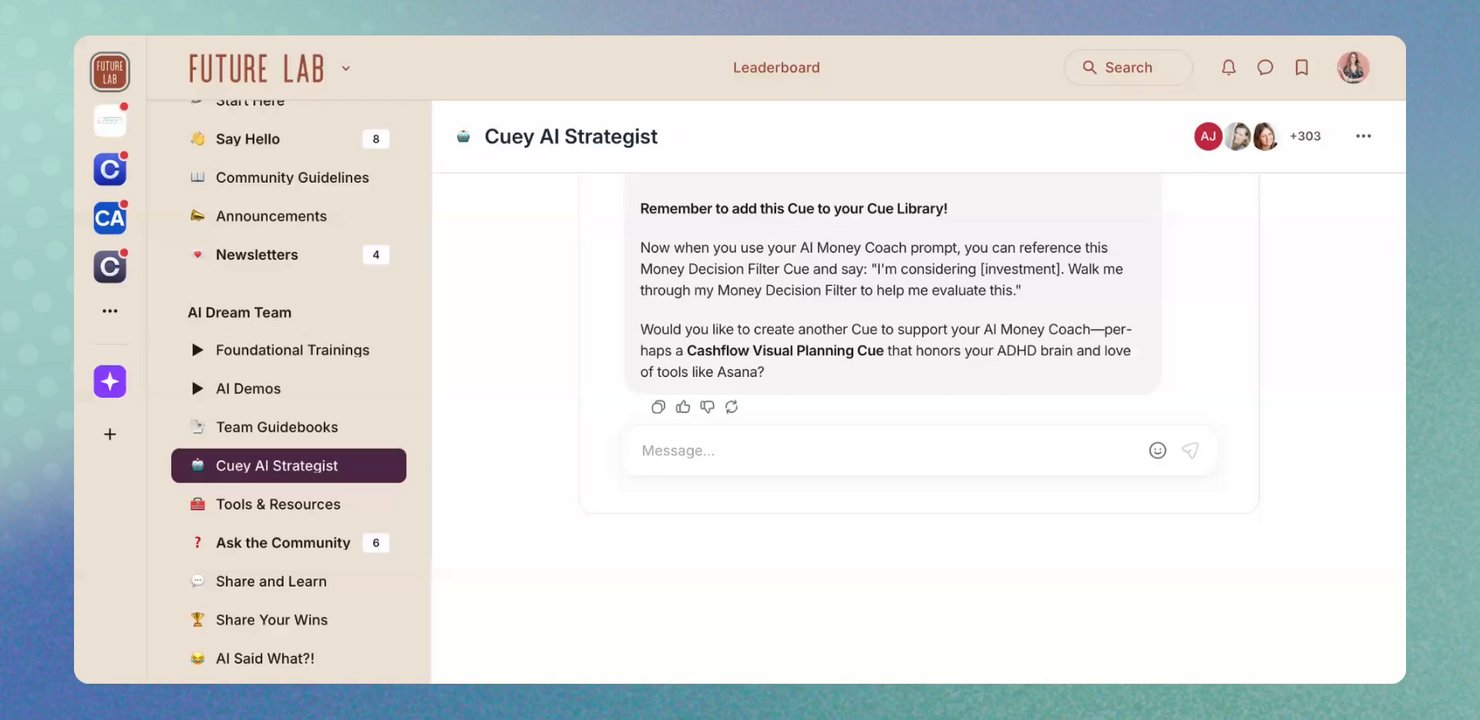Switch to the CA community icon
Screen dimensions: 1480x720
tap(110, 218)
